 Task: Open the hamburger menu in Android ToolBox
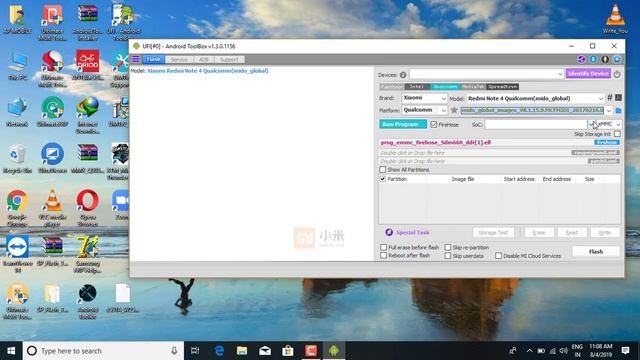[x=136, y=59]
